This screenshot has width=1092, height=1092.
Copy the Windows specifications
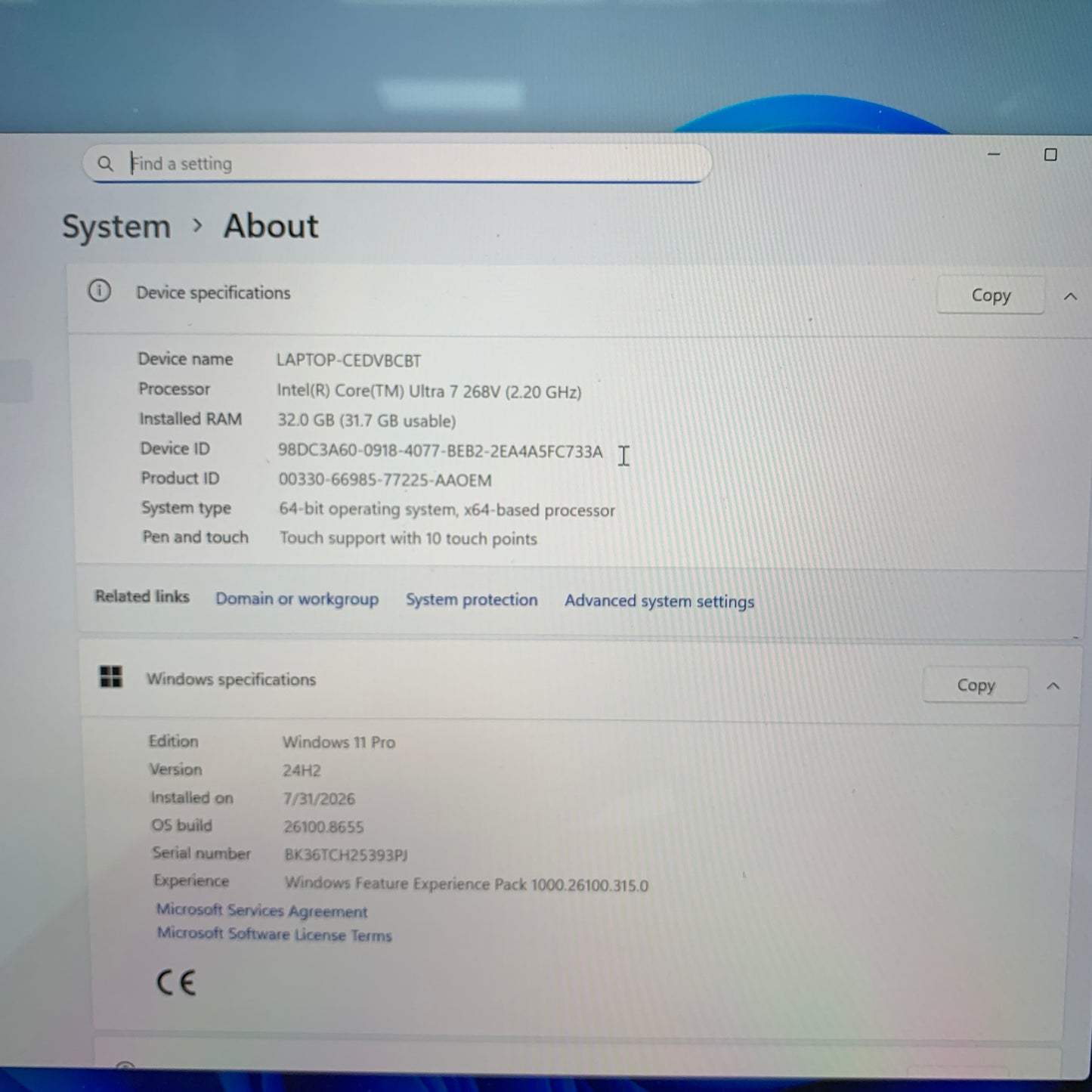point(976,685)
